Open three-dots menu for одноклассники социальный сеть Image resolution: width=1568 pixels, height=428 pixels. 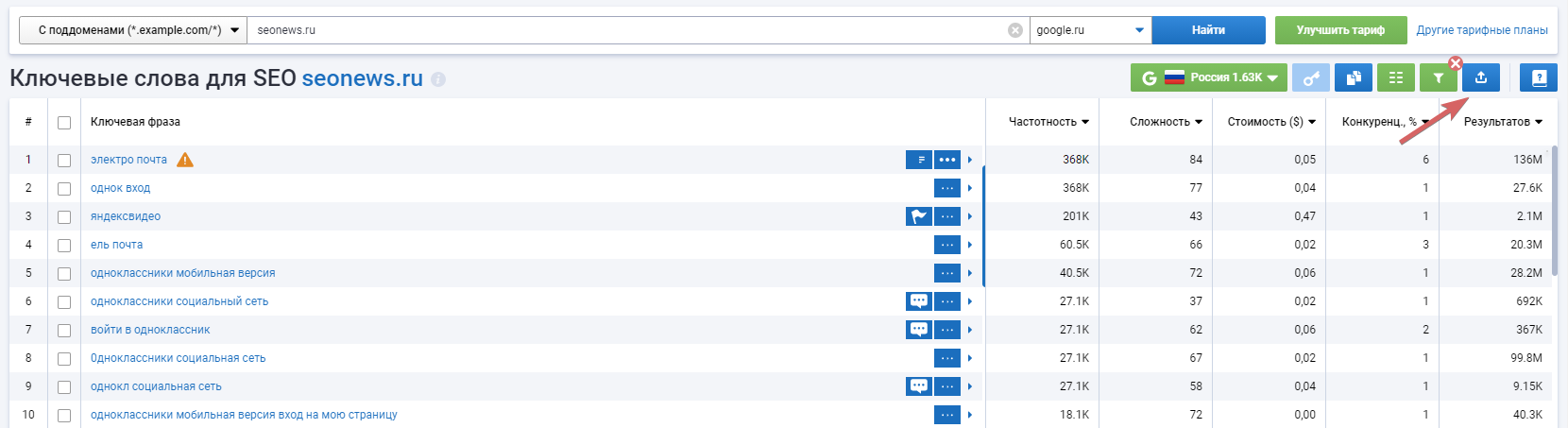point(947,301)
